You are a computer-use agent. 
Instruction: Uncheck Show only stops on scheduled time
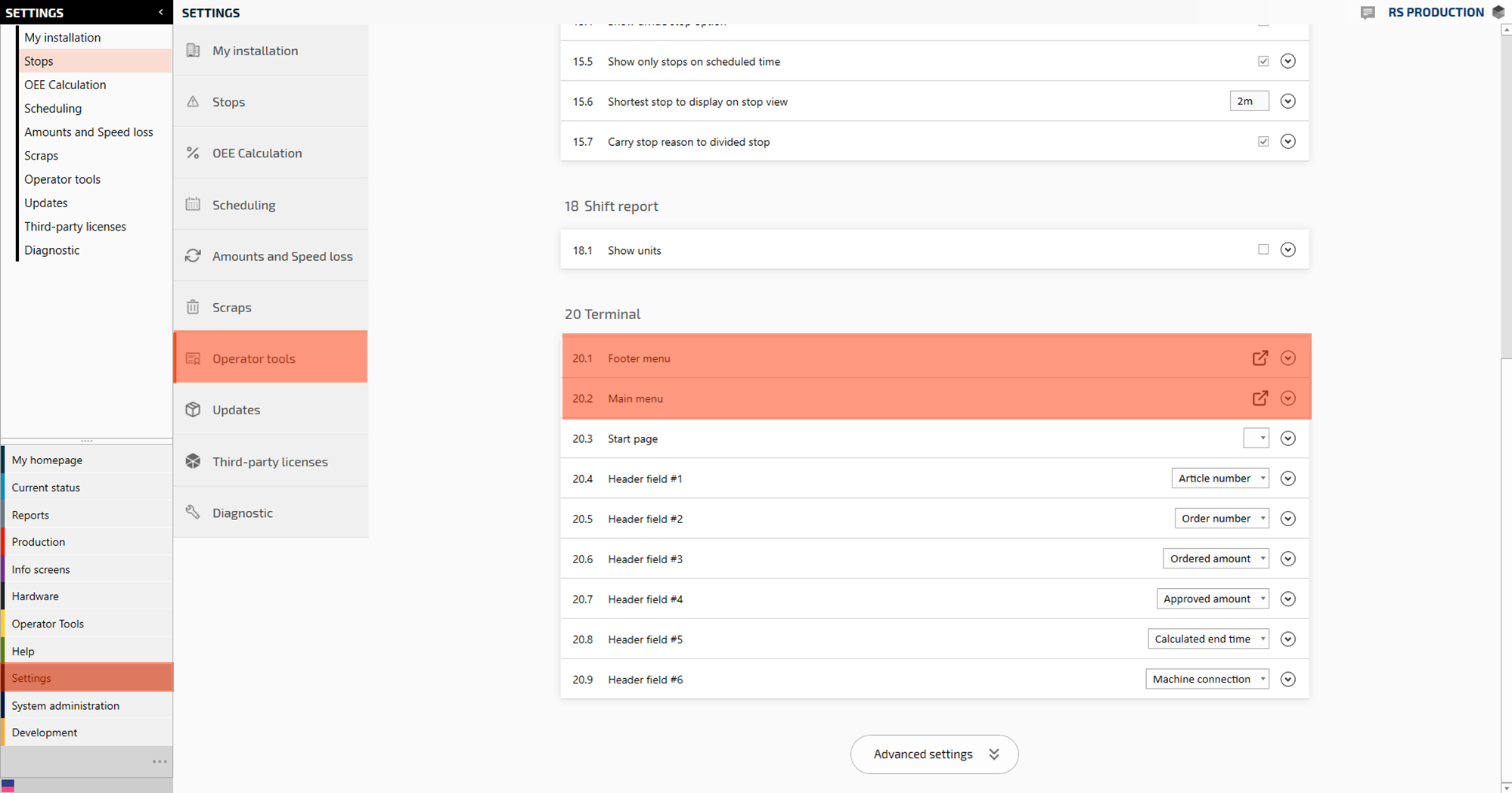tap(1263, 61)
